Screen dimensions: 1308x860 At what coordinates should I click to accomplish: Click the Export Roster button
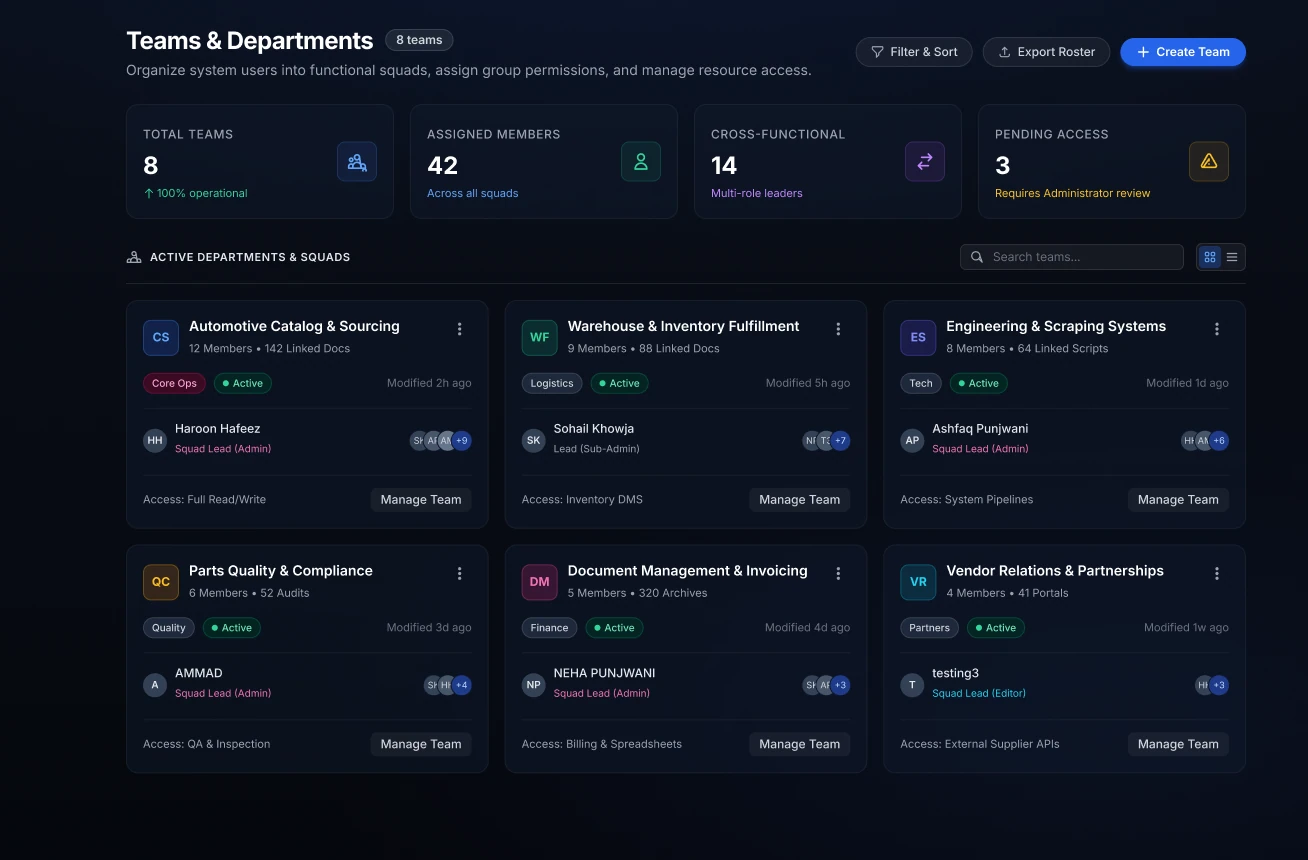point(1046,52)
